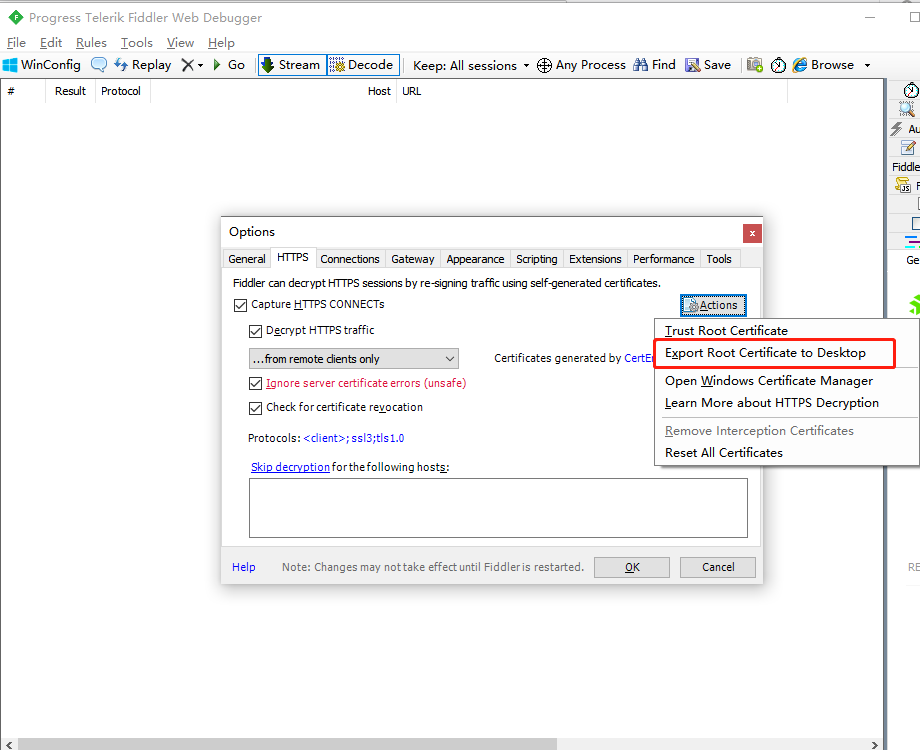
Task: Click the FiddlerScript JS icon
Action: point(902,185)
